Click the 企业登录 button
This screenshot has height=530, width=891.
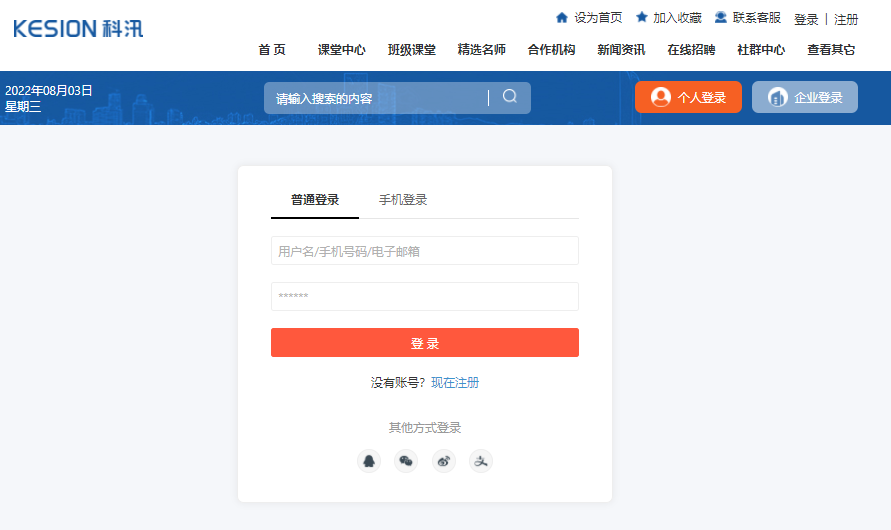[805, 97]
